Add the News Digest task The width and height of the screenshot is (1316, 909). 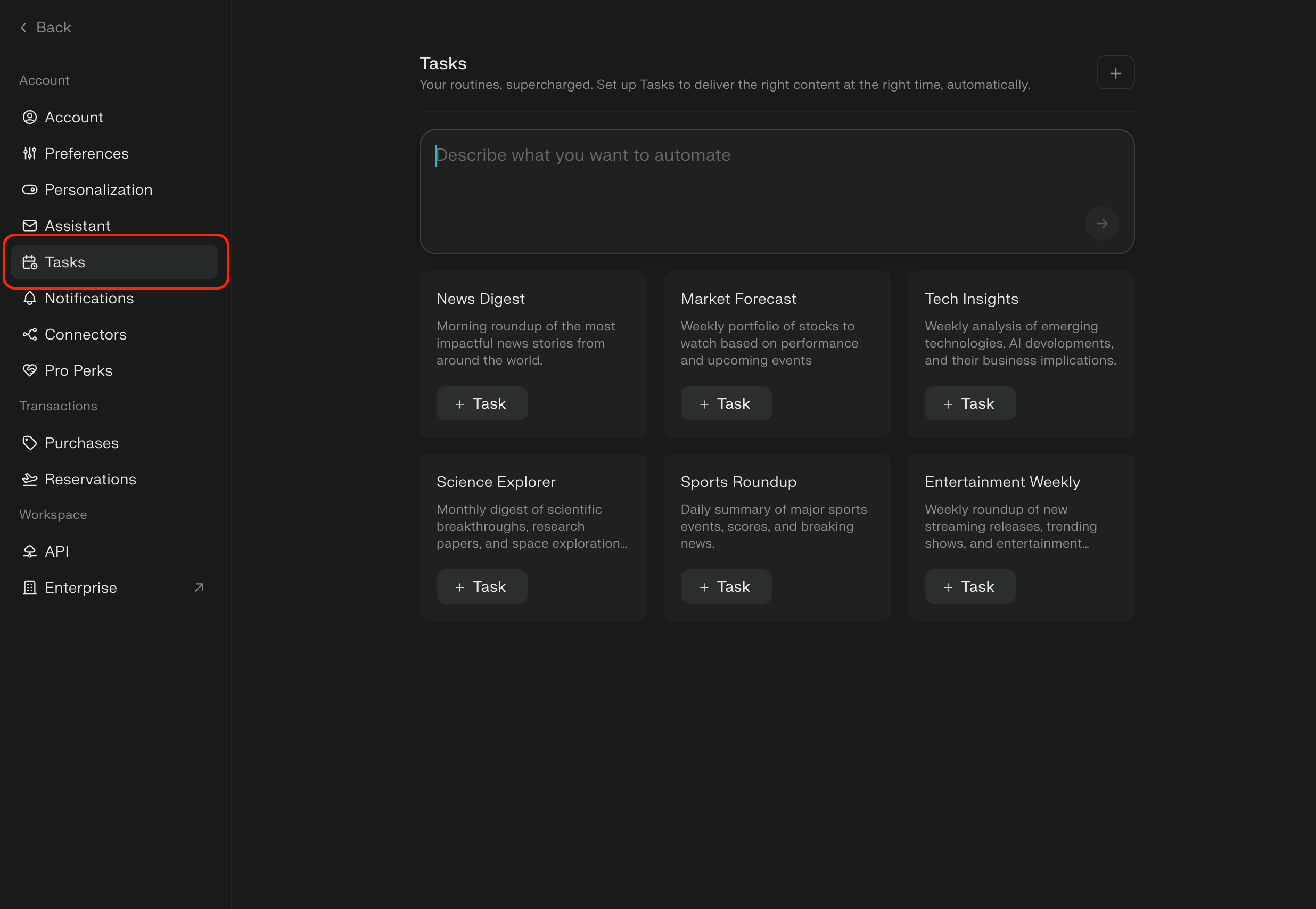click(481, 403)
